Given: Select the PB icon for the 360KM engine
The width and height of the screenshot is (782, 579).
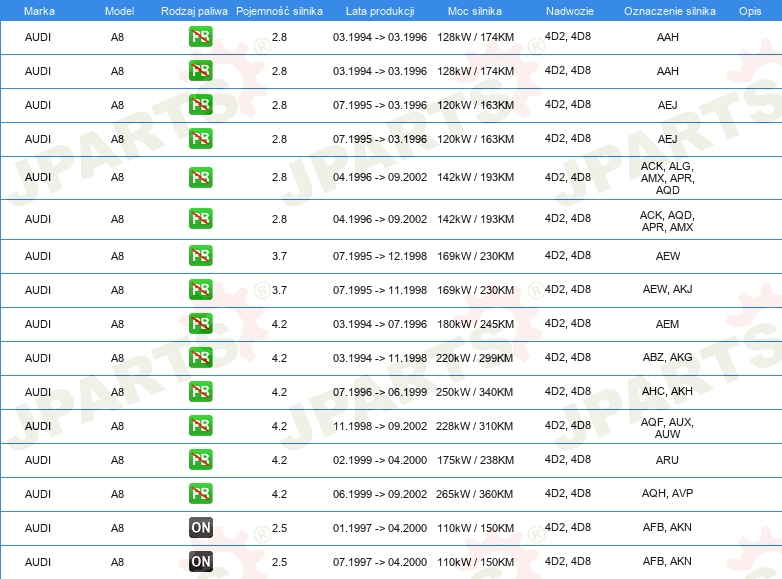Looking at the screenshot, I should (x=200, y=493).
